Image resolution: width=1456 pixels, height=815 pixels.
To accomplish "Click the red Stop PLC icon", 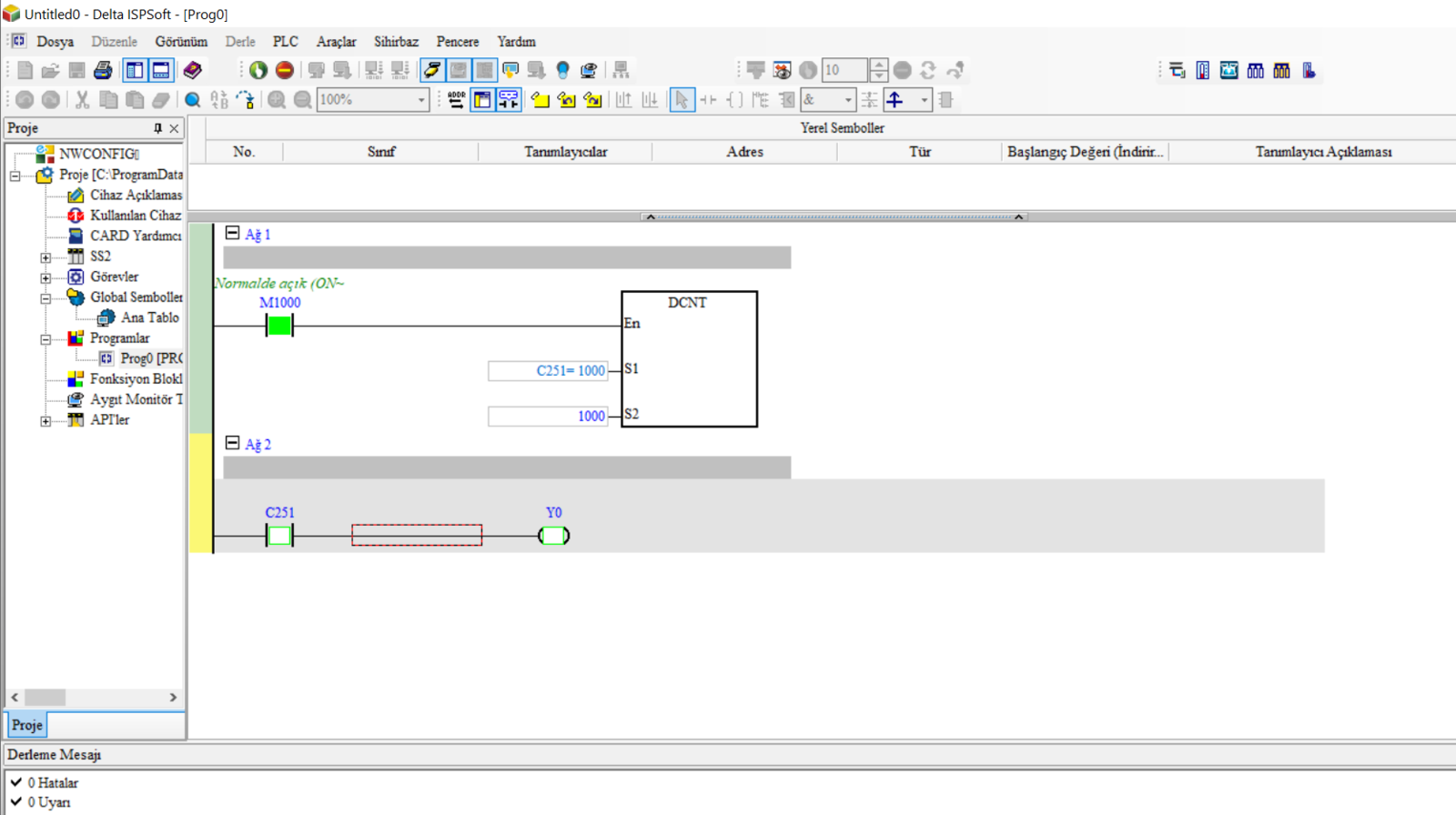I will pos(285,70).
